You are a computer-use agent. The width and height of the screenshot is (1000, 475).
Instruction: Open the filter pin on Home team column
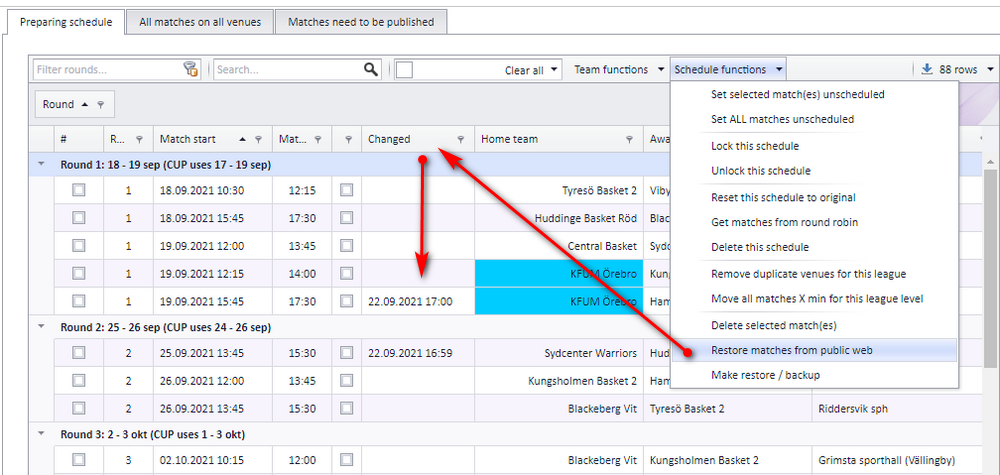point(629,139)
